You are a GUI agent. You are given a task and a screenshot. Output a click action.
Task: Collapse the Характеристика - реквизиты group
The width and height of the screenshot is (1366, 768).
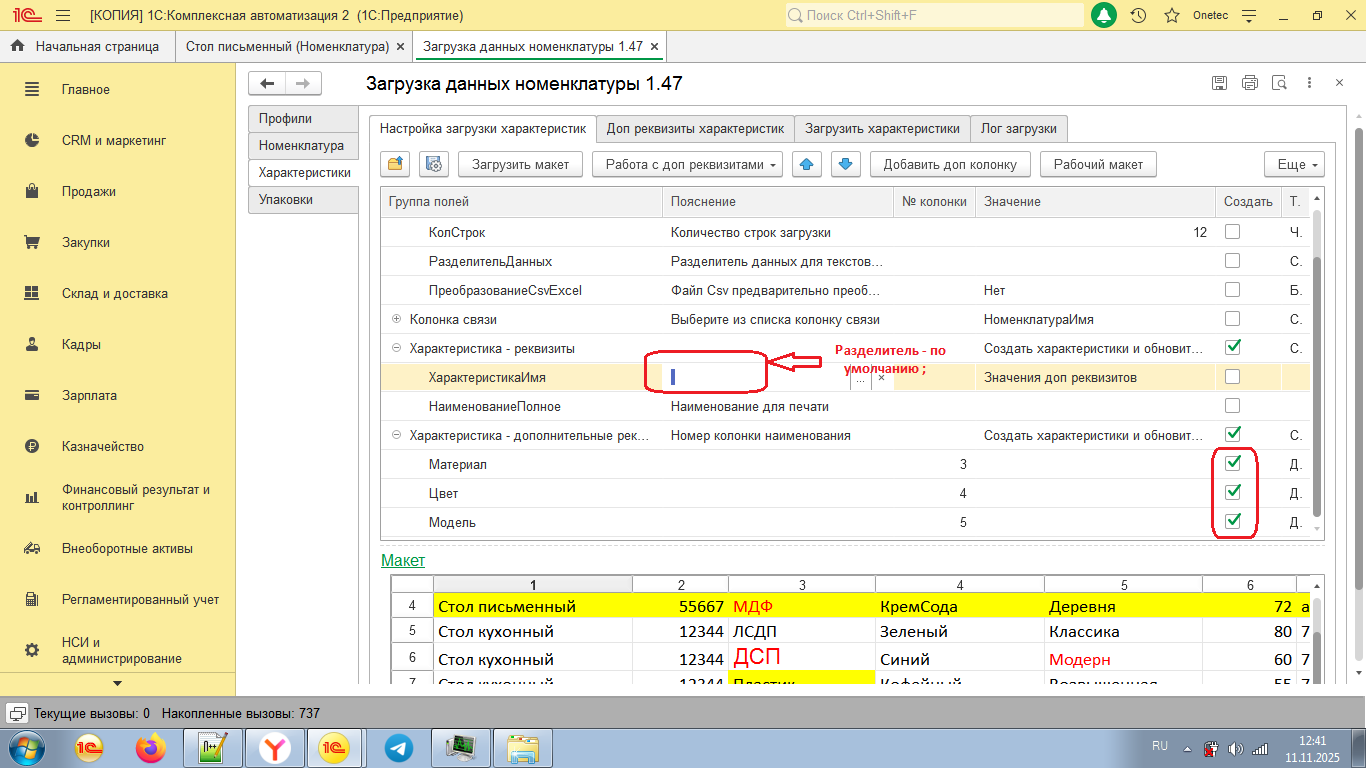(397, 348)
